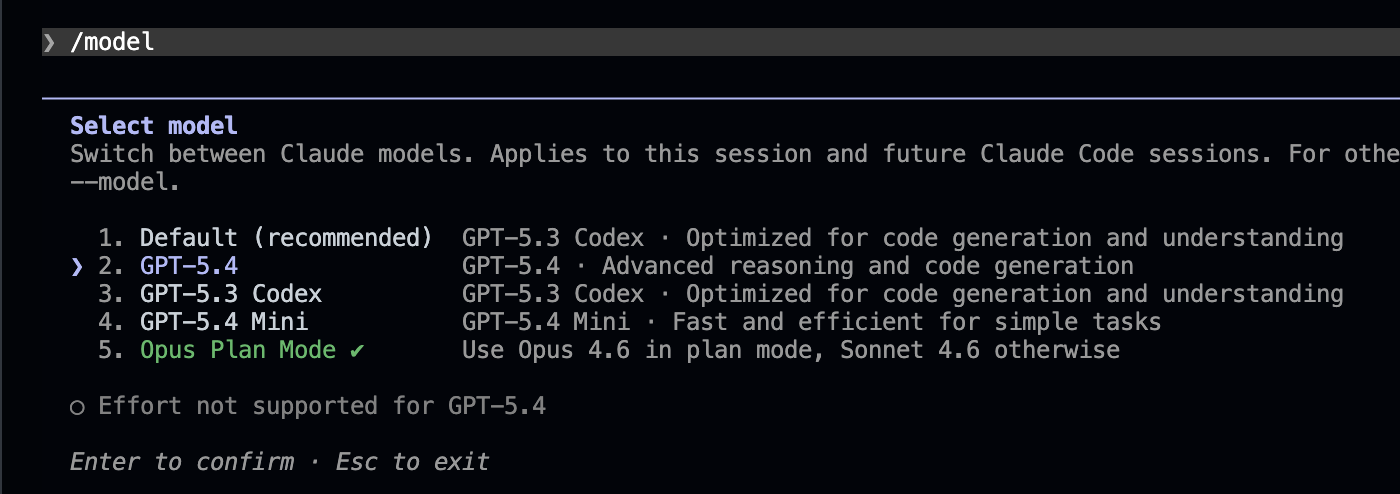Click the selection arrow beside option 2
1400x494 pixels.
(x=77, y=266)
